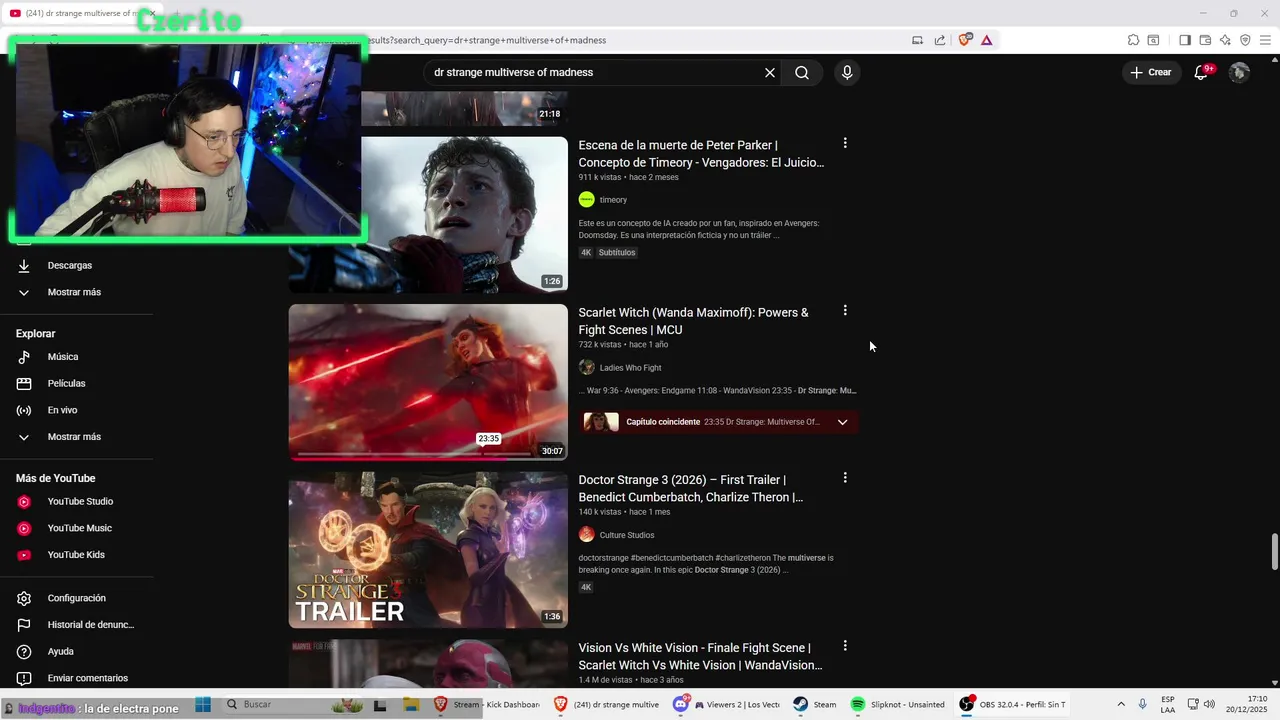Screen dimensions: 1280x720
Task: Open Culture Studios channel
Action: [x=626, y=535]
